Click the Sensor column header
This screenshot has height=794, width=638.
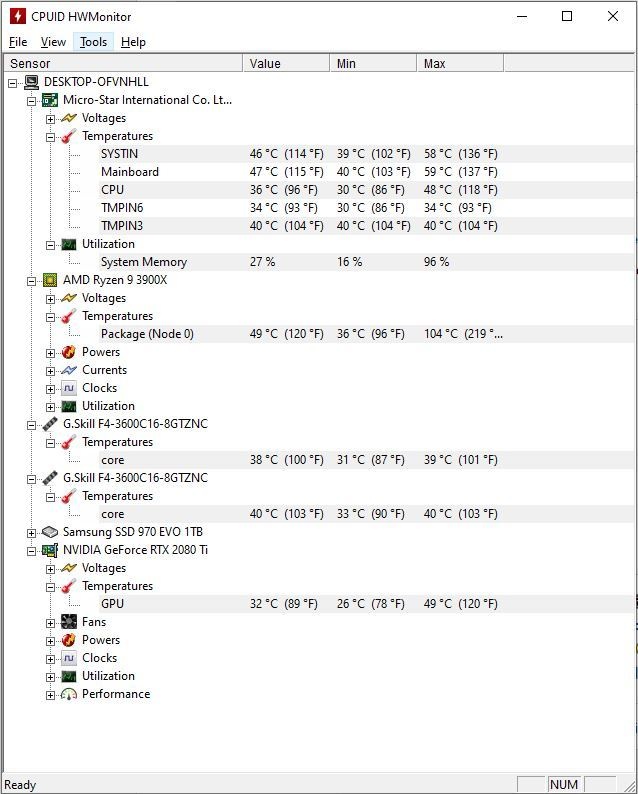(123, 64)
